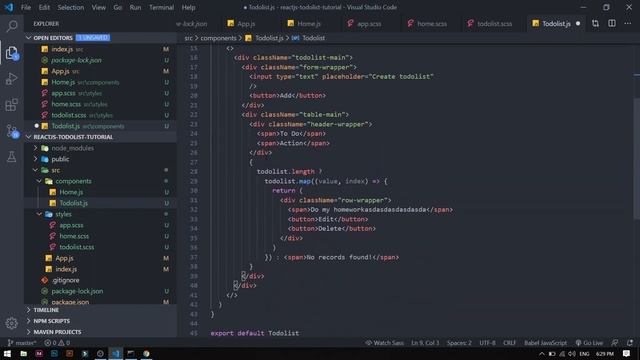The width and height of the screenshot is (640, 360).
Task: Open the Help menu
Action: pos(188,7)
